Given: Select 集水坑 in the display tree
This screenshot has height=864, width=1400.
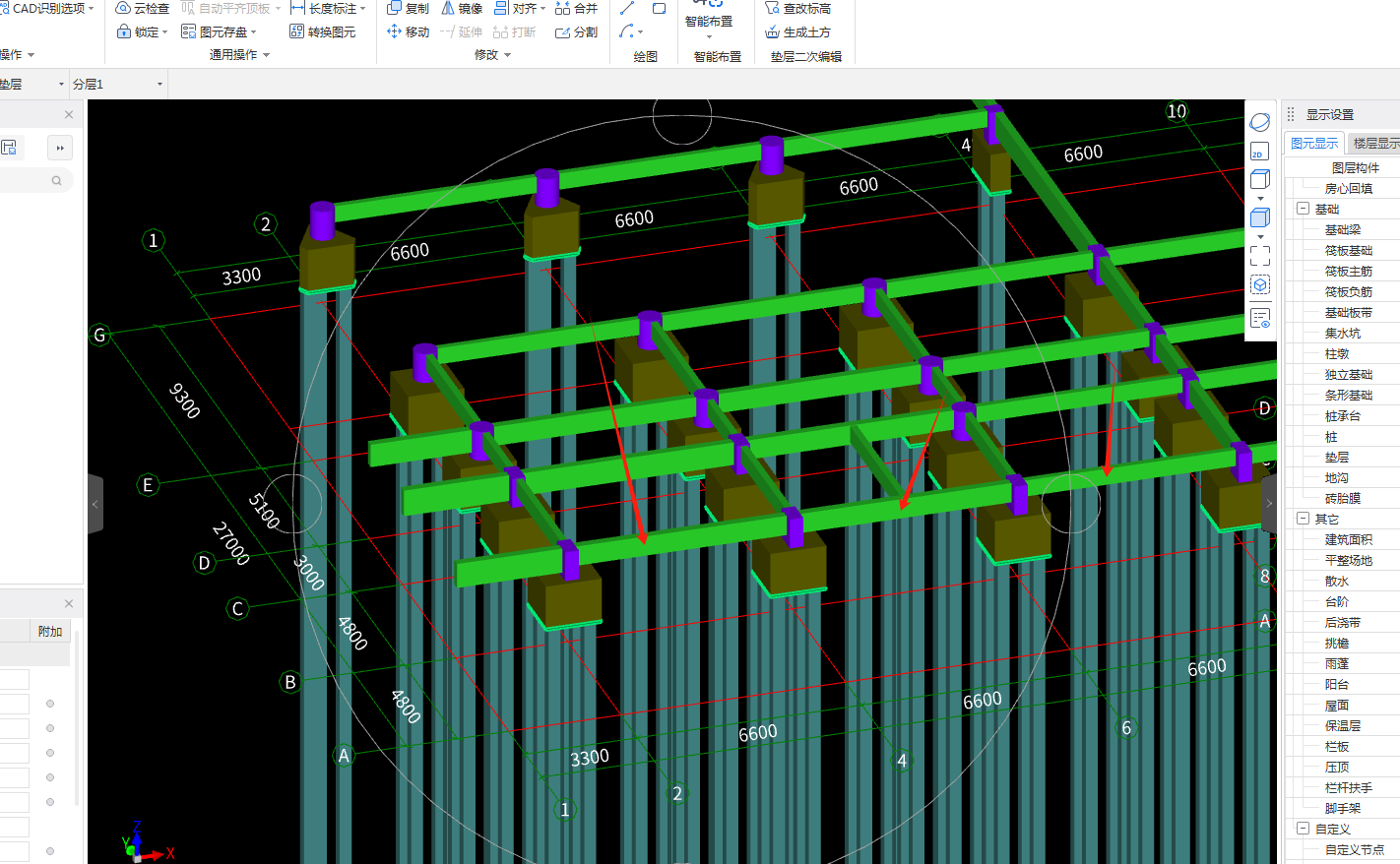Looking at the screenshot, I should [1343, 333].
